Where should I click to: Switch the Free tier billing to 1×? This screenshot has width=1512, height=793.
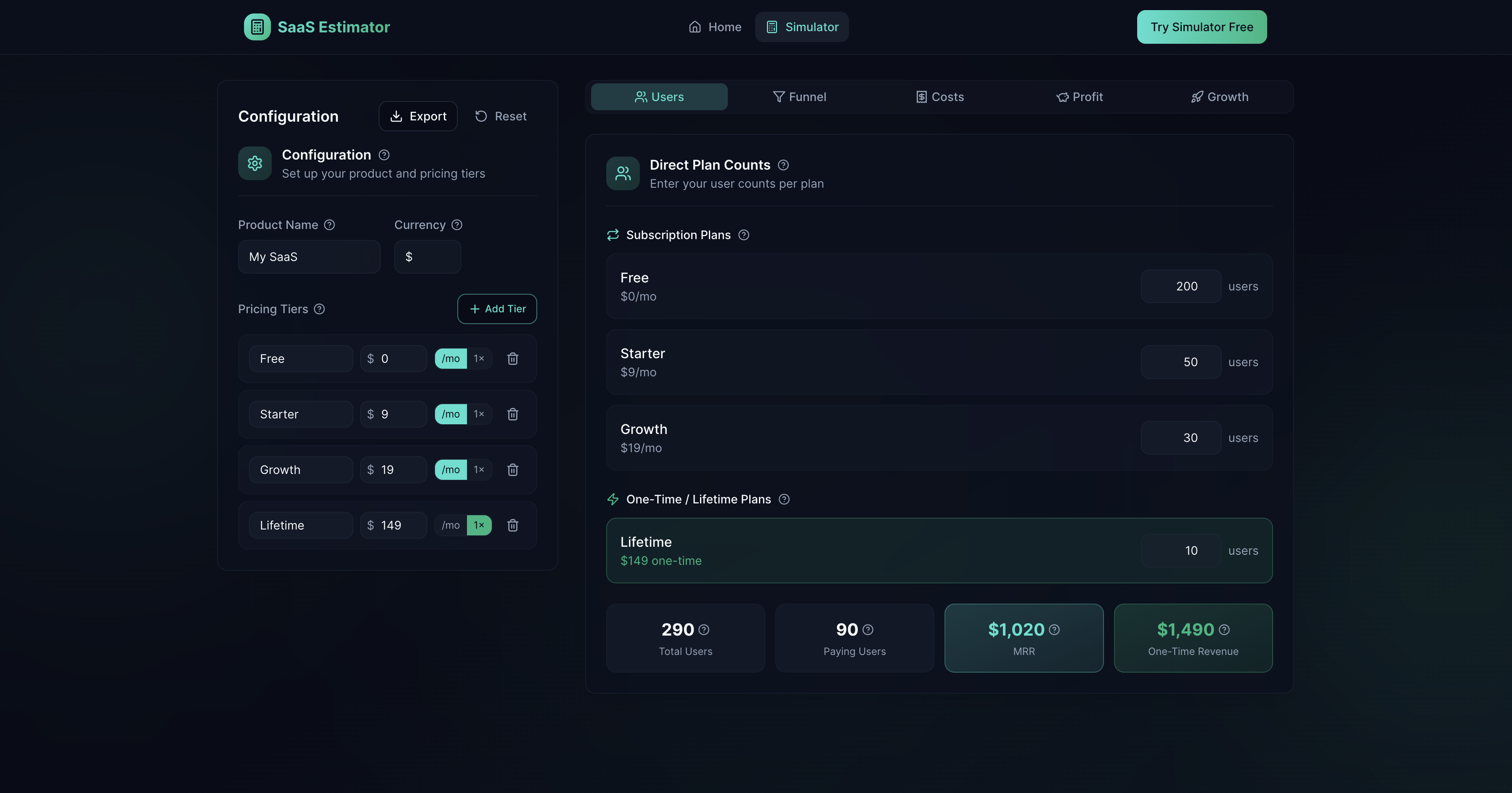[x=478, y=358]
